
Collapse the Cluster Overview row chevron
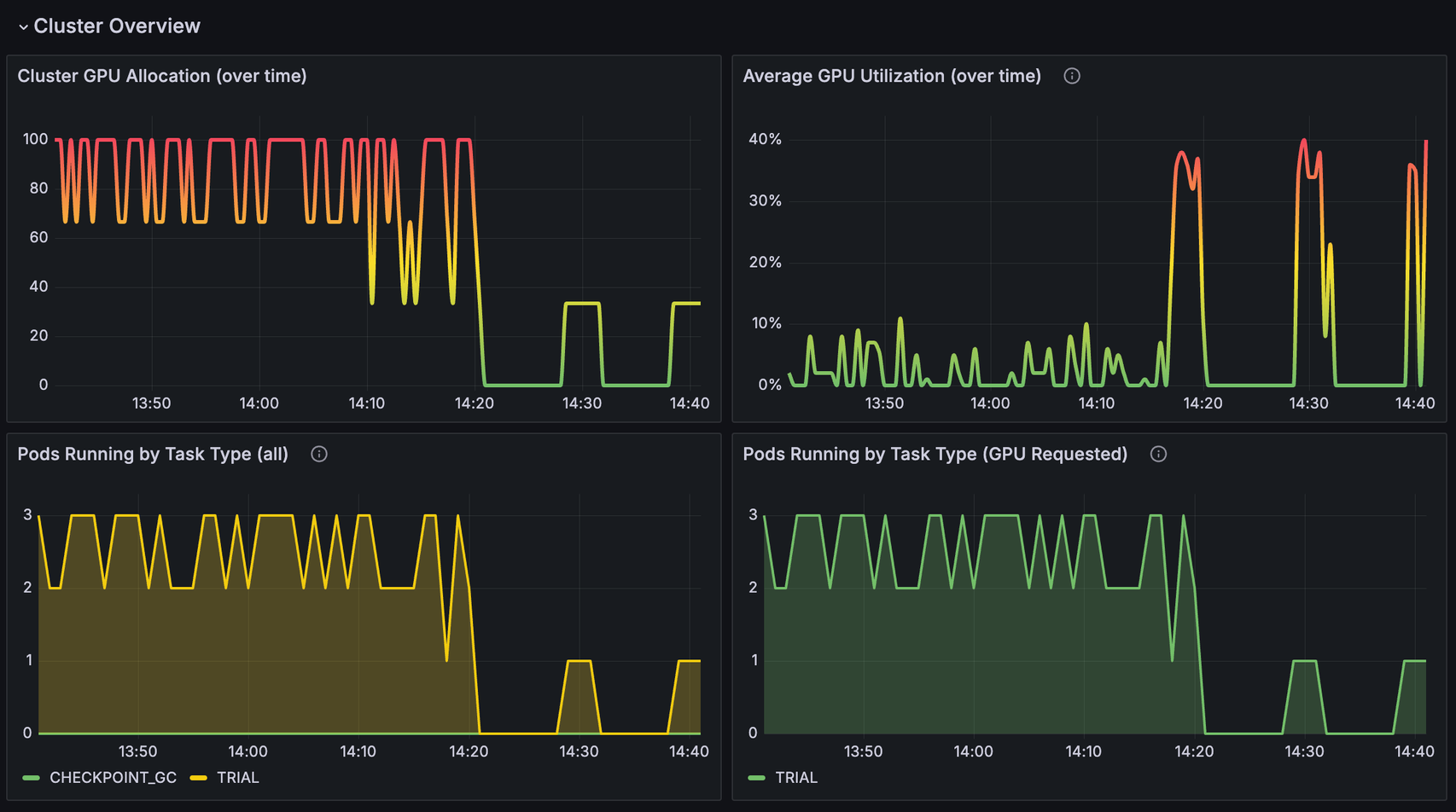23,27
